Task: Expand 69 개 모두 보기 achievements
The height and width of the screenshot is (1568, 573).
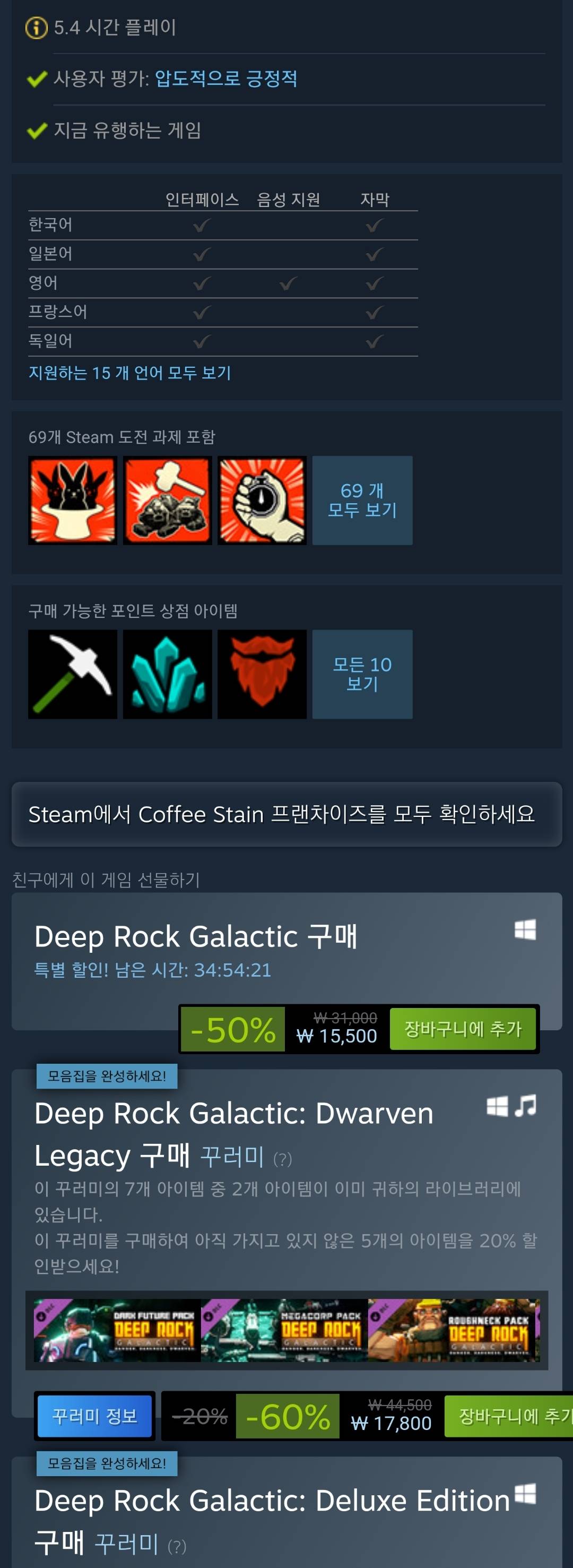Action: [x=362, y=499]
